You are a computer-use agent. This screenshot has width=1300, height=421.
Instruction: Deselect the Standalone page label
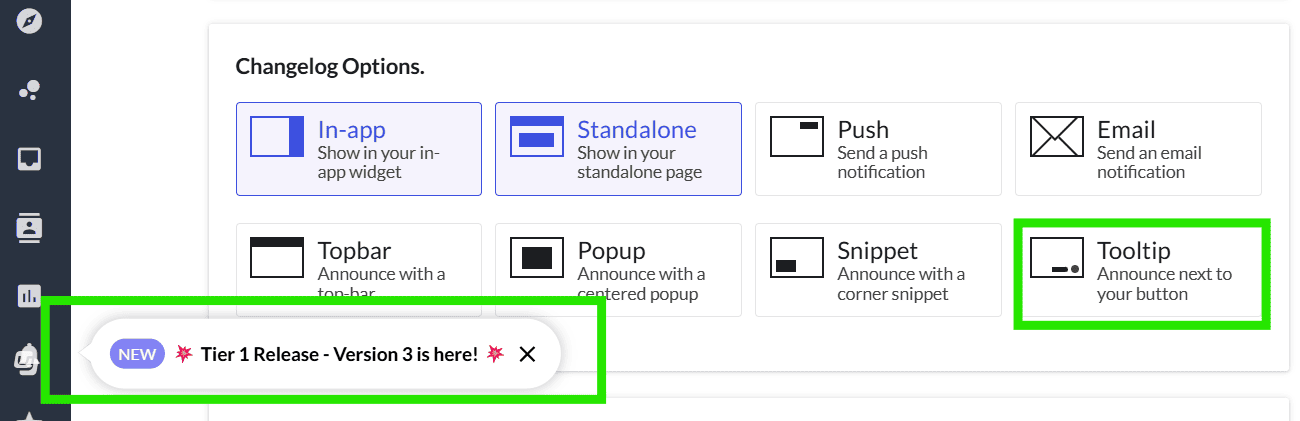619,149
